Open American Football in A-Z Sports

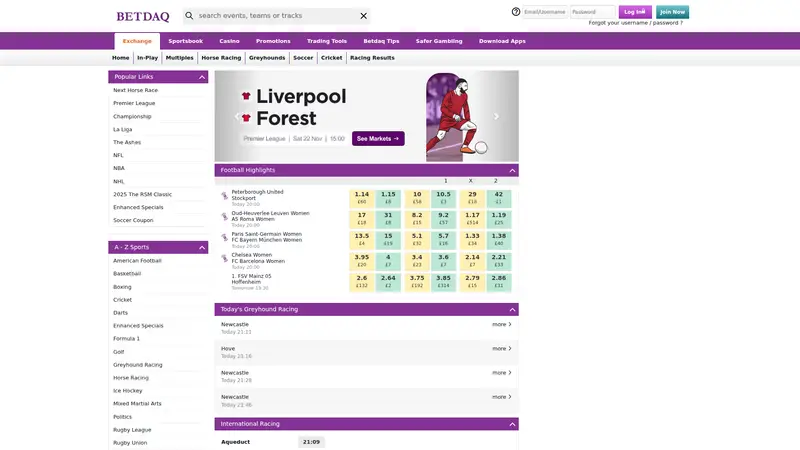(137, 261)
